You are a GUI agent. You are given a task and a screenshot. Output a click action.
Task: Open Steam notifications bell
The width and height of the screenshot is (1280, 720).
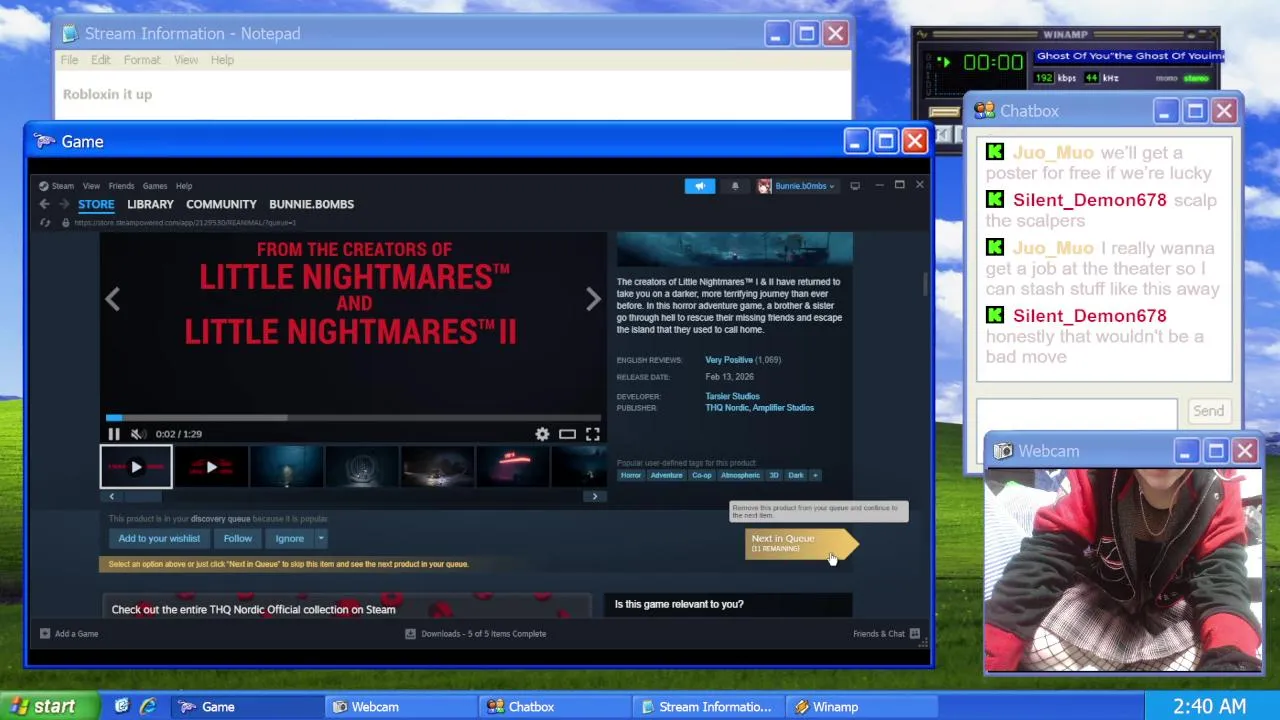(x=735, y=186)
